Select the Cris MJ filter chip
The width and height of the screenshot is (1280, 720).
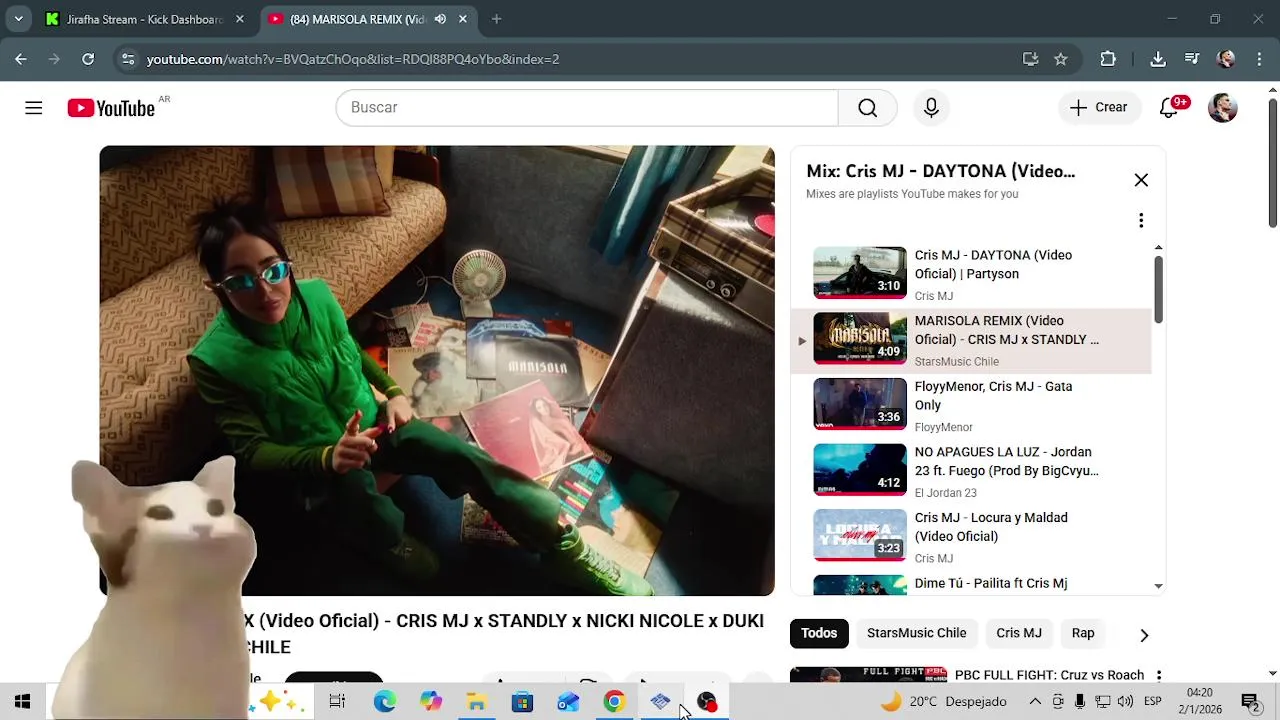coord(1019,633)
